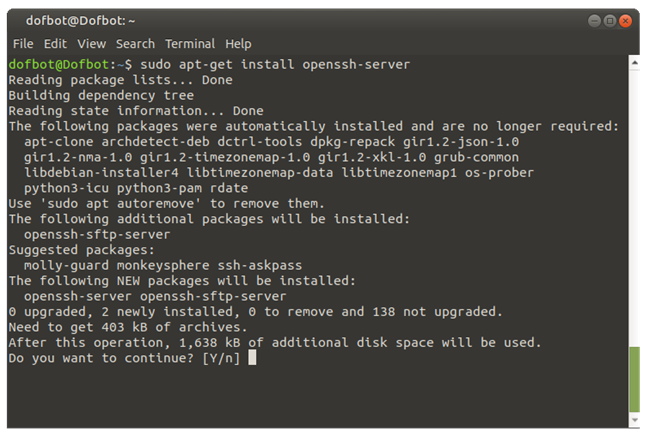Click the sudo apt-get install command text
The height and width of the screenshot is (437, 650).
[275, 64]
